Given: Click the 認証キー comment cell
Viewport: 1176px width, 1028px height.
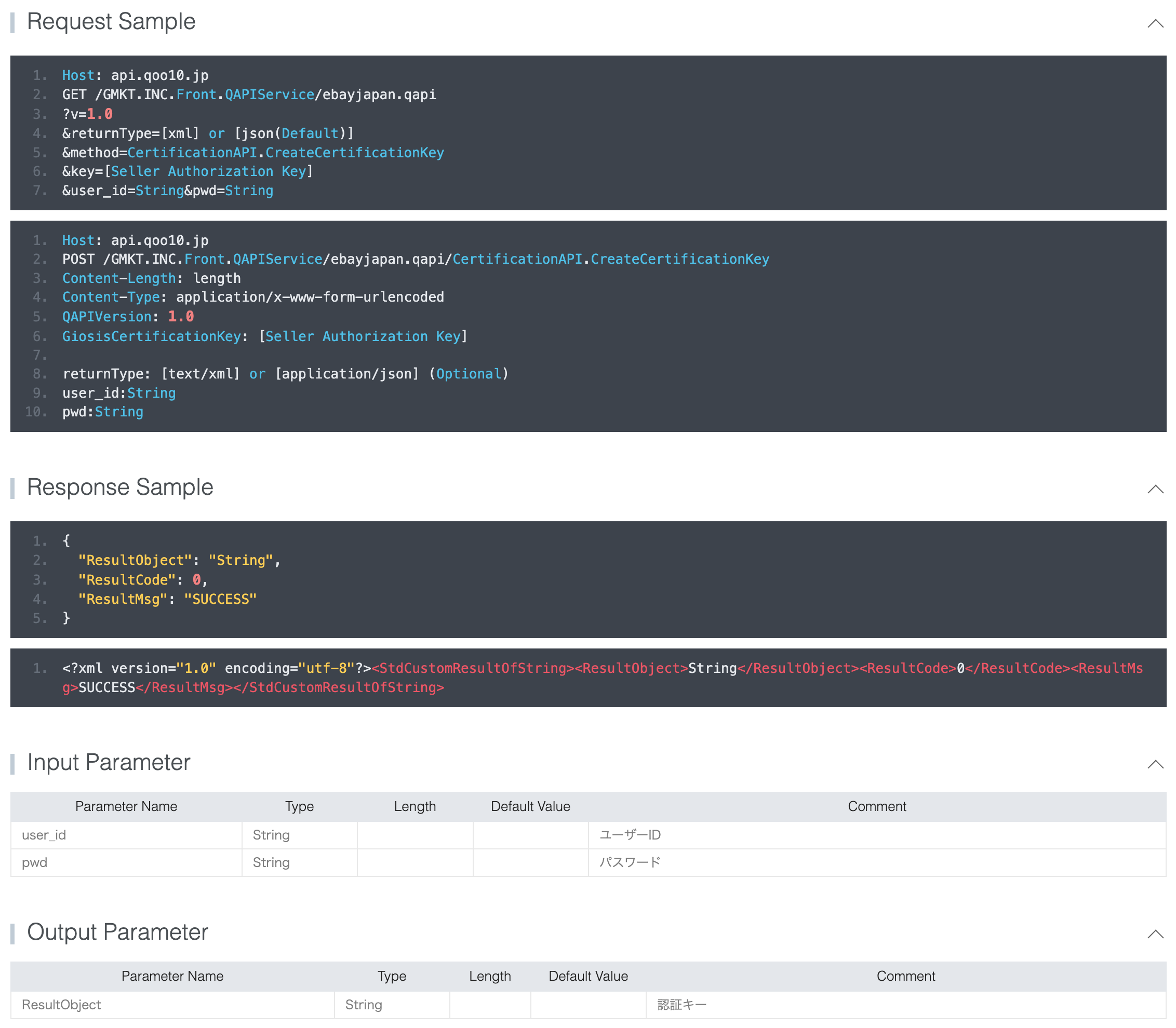Looking at the screenshot, I should click(681, 1005).
